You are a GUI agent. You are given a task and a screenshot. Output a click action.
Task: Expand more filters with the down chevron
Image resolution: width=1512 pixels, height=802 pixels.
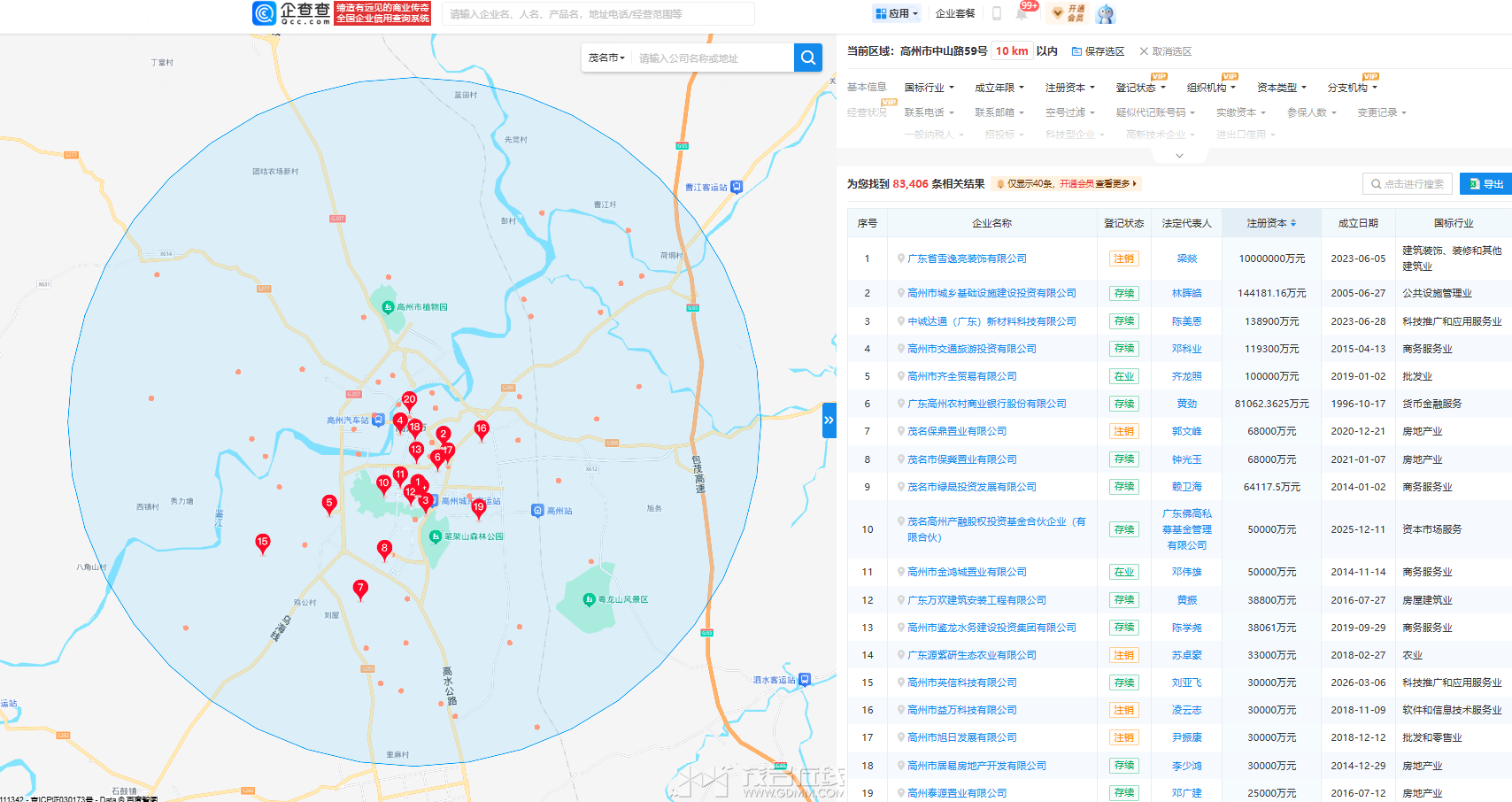(x=1179, y=156)
